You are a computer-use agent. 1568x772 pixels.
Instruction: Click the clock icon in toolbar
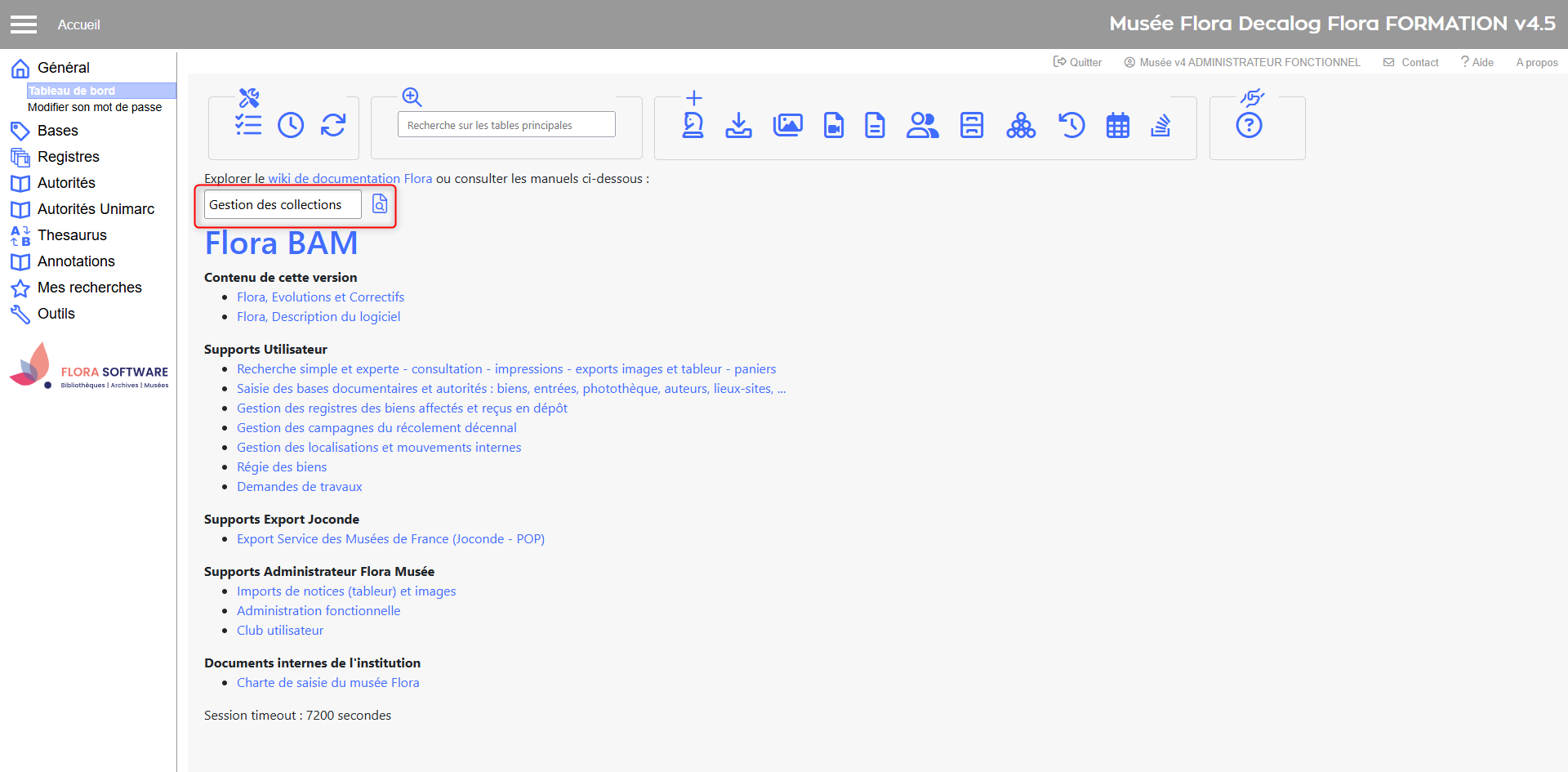tap(291, 125)
